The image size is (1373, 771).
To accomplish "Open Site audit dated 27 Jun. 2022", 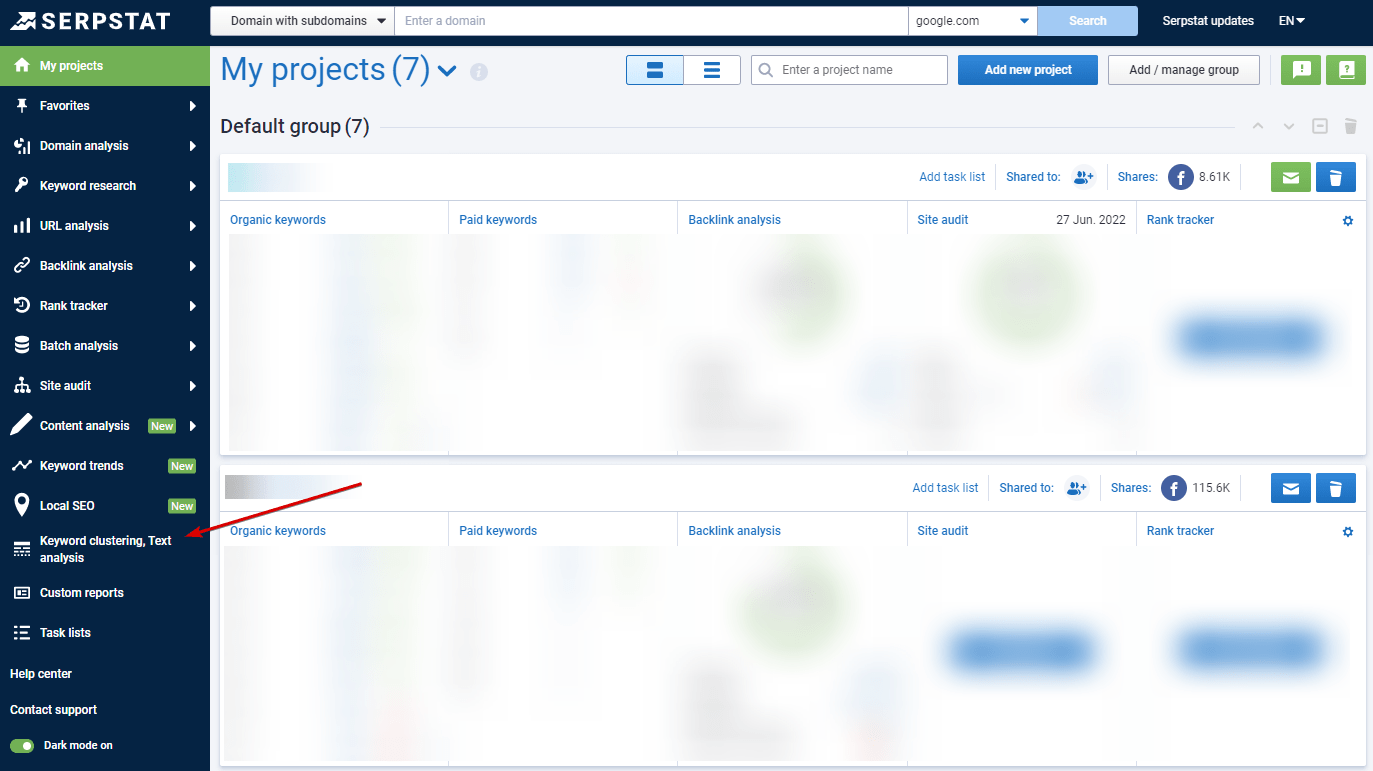I will pyautogui.click(x=943, y=220).
